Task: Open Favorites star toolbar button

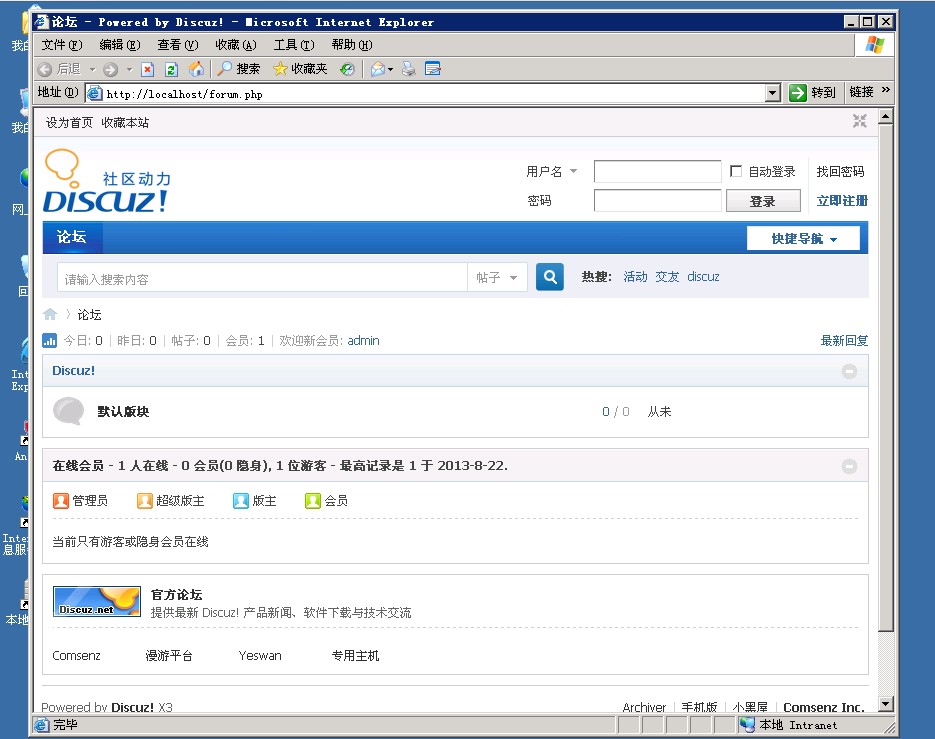Action: (x=300, y=69)
